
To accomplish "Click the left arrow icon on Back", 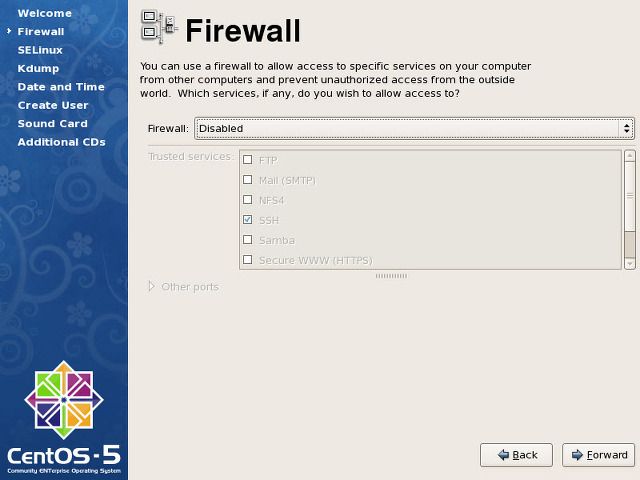I will point(503,455).
